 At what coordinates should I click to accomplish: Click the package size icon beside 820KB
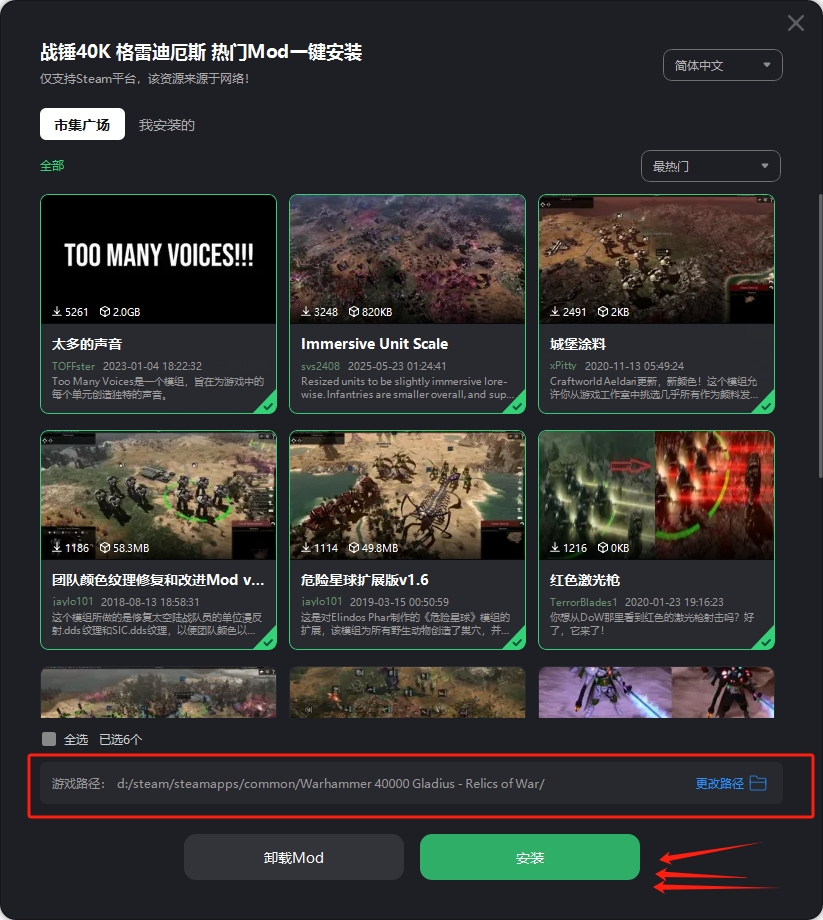pos(354,312)
